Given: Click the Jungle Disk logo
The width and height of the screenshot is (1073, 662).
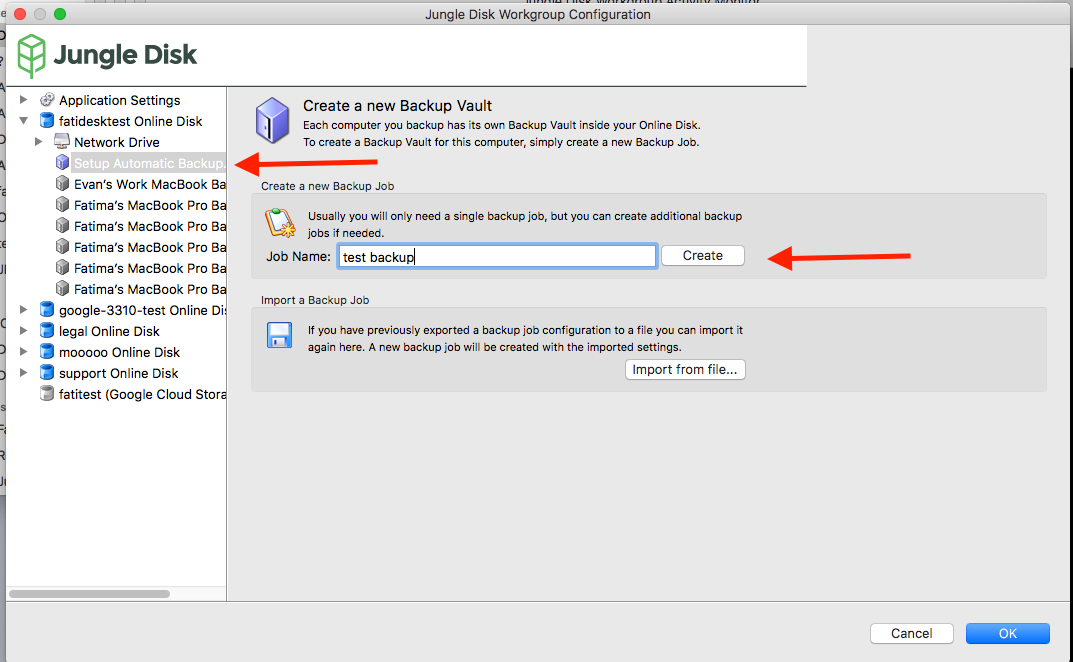Looking at the screenshot, I should click(x=107, y=55).
